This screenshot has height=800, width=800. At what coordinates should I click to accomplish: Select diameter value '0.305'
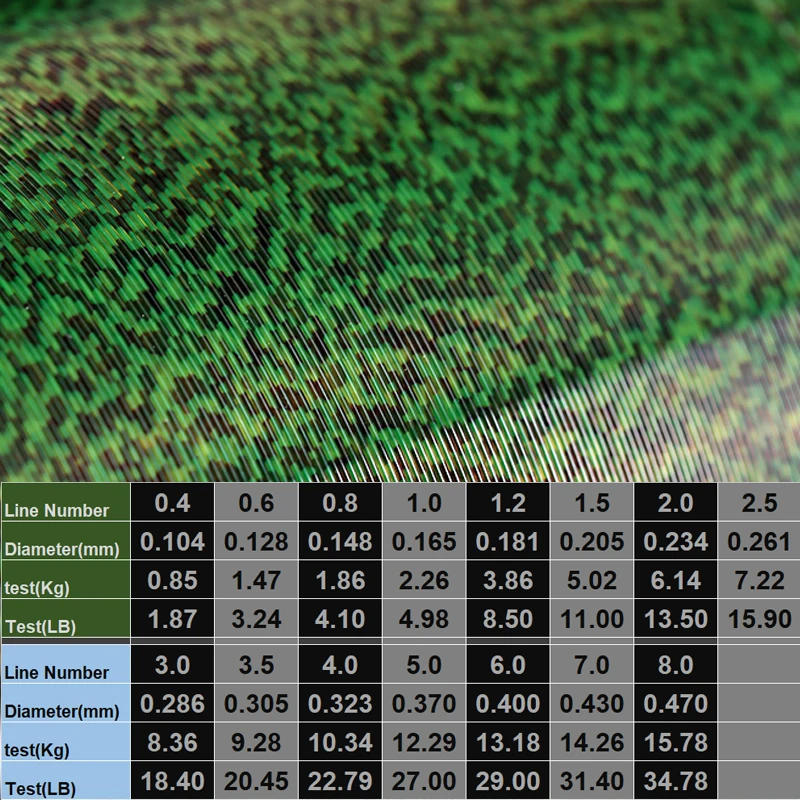256,703
